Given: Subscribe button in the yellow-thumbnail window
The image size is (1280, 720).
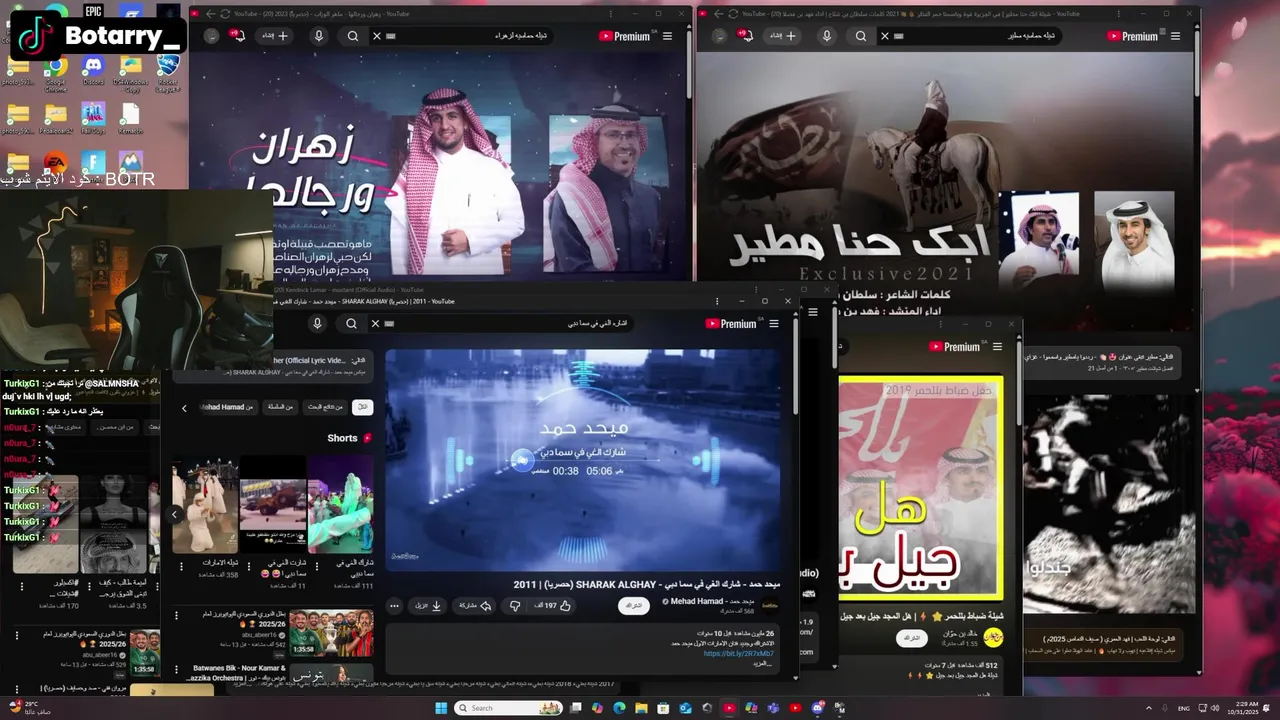Looking at the screenshot, I should pyautogui.click(x=911, y=638).
